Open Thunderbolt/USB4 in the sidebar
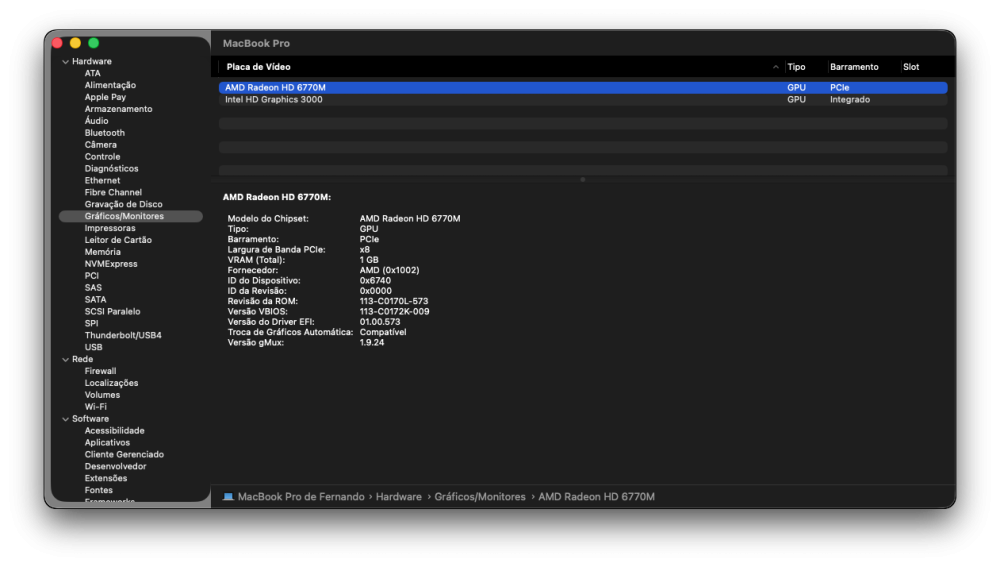The height and width of the screenshot is (567, 1000). 123,335
